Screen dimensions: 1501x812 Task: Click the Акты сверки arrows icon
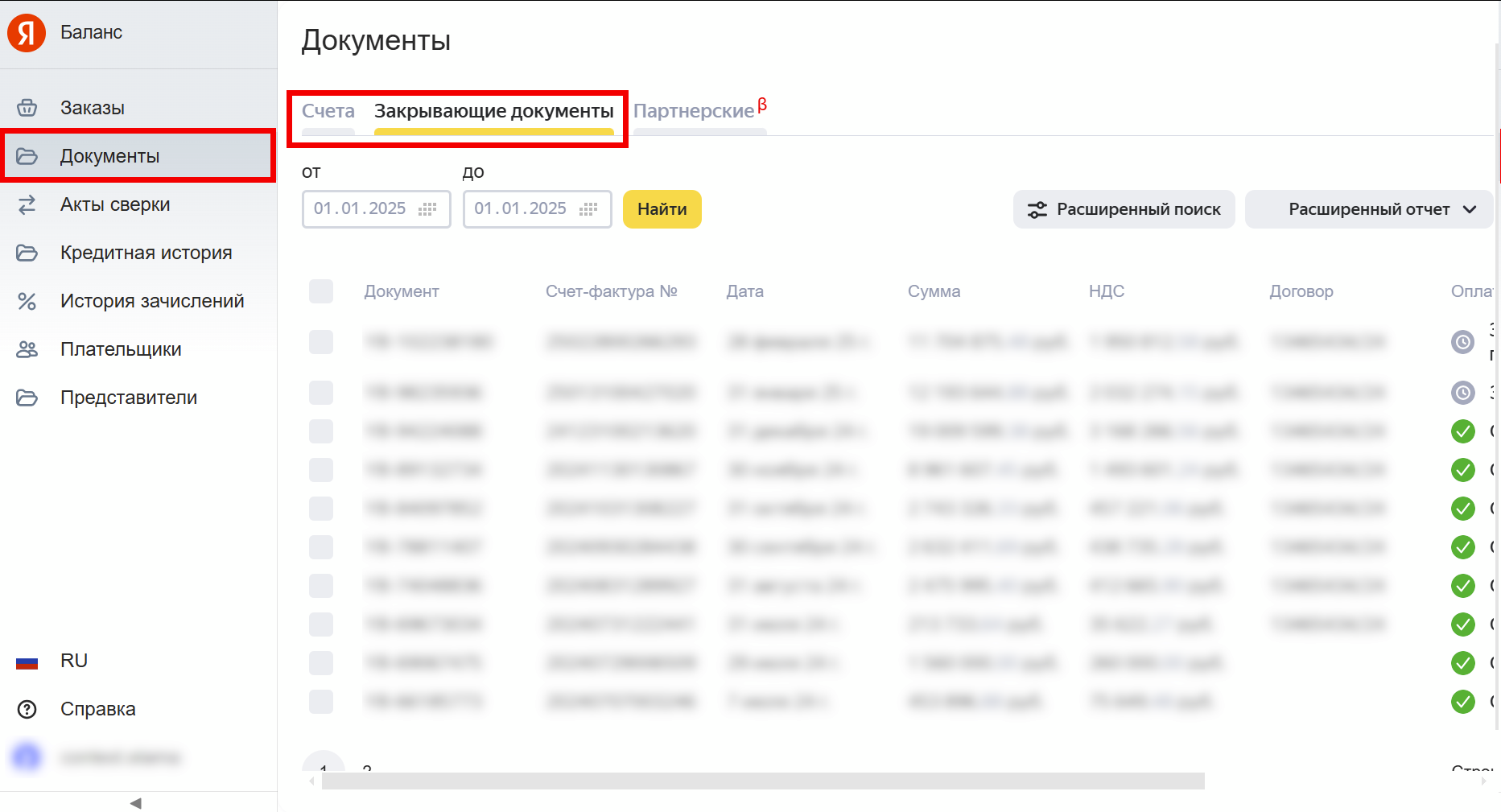[27, 204]
